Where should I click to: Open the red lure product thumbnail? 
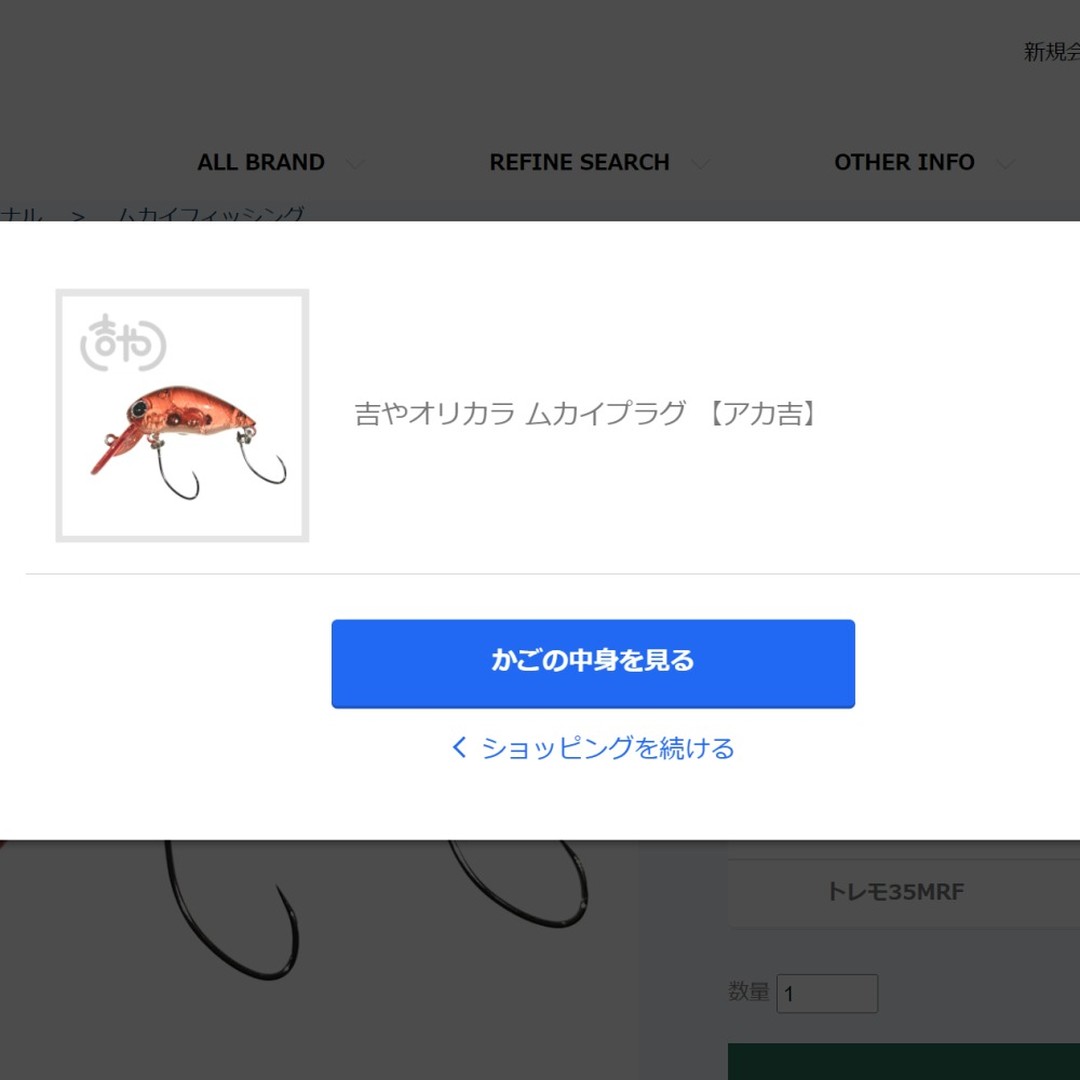182,415
